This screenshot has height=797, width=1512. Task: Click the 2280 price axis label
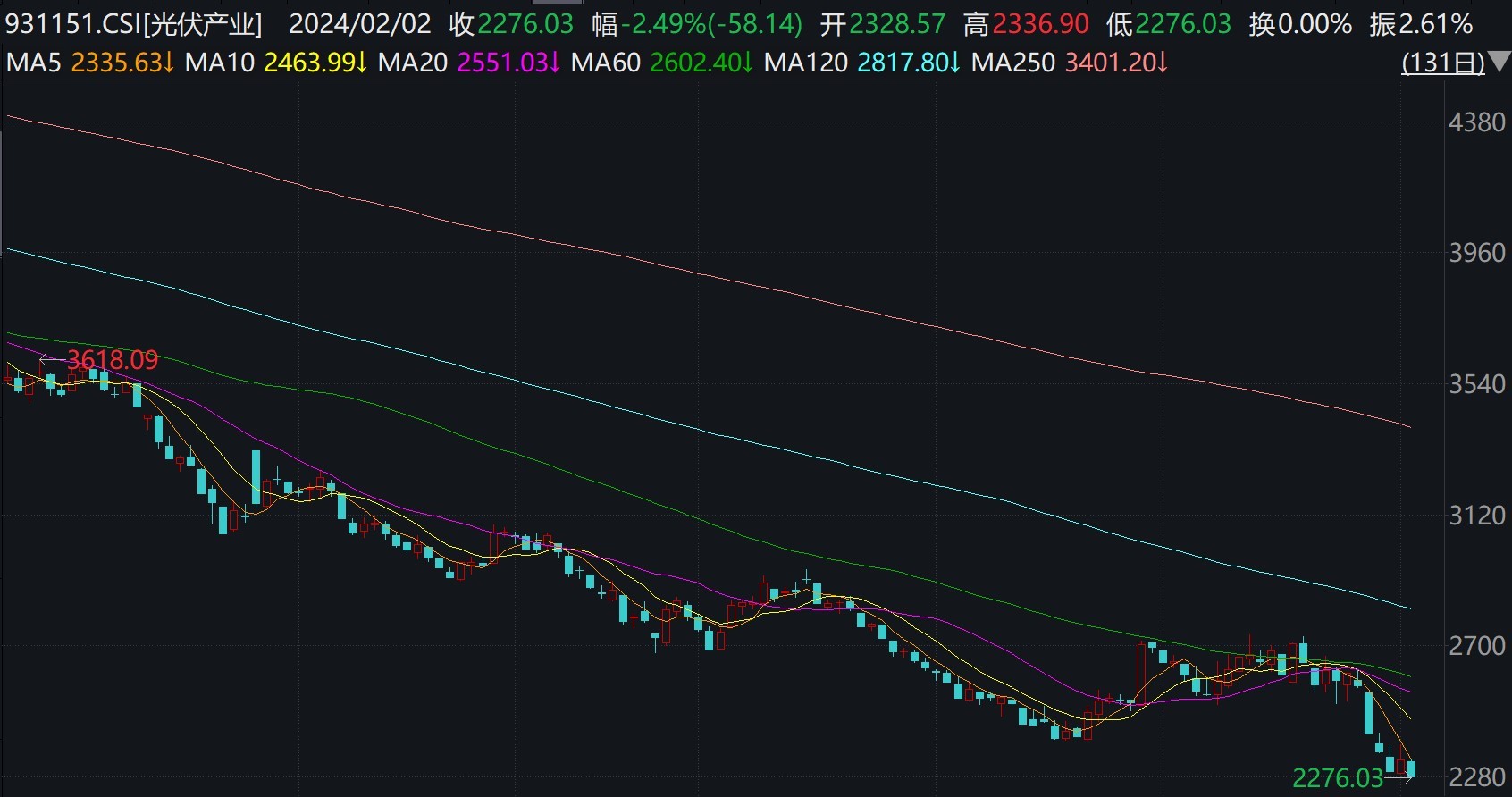(x=1477, y=776)
